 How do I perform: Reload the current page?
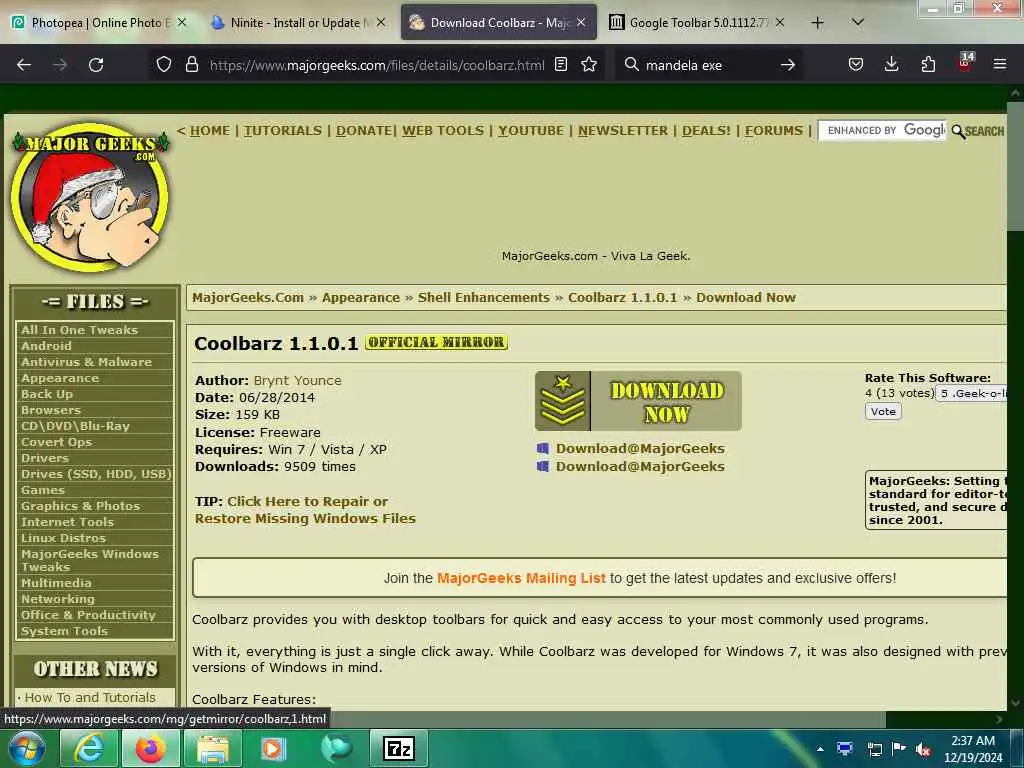click(96, 65)
